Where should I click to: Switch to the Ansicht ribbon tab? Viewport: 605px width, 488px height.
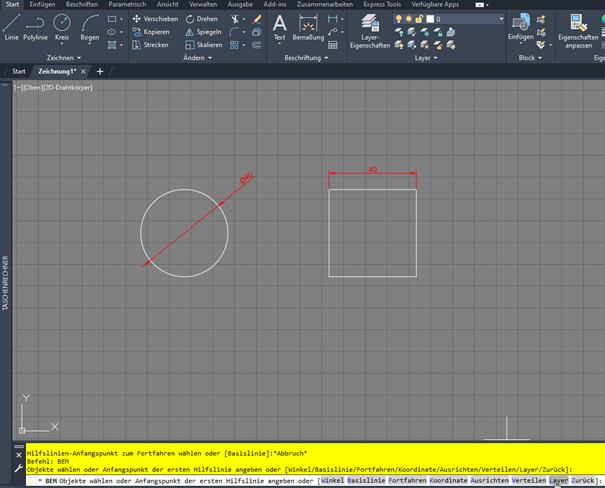[x=167, y=4]
